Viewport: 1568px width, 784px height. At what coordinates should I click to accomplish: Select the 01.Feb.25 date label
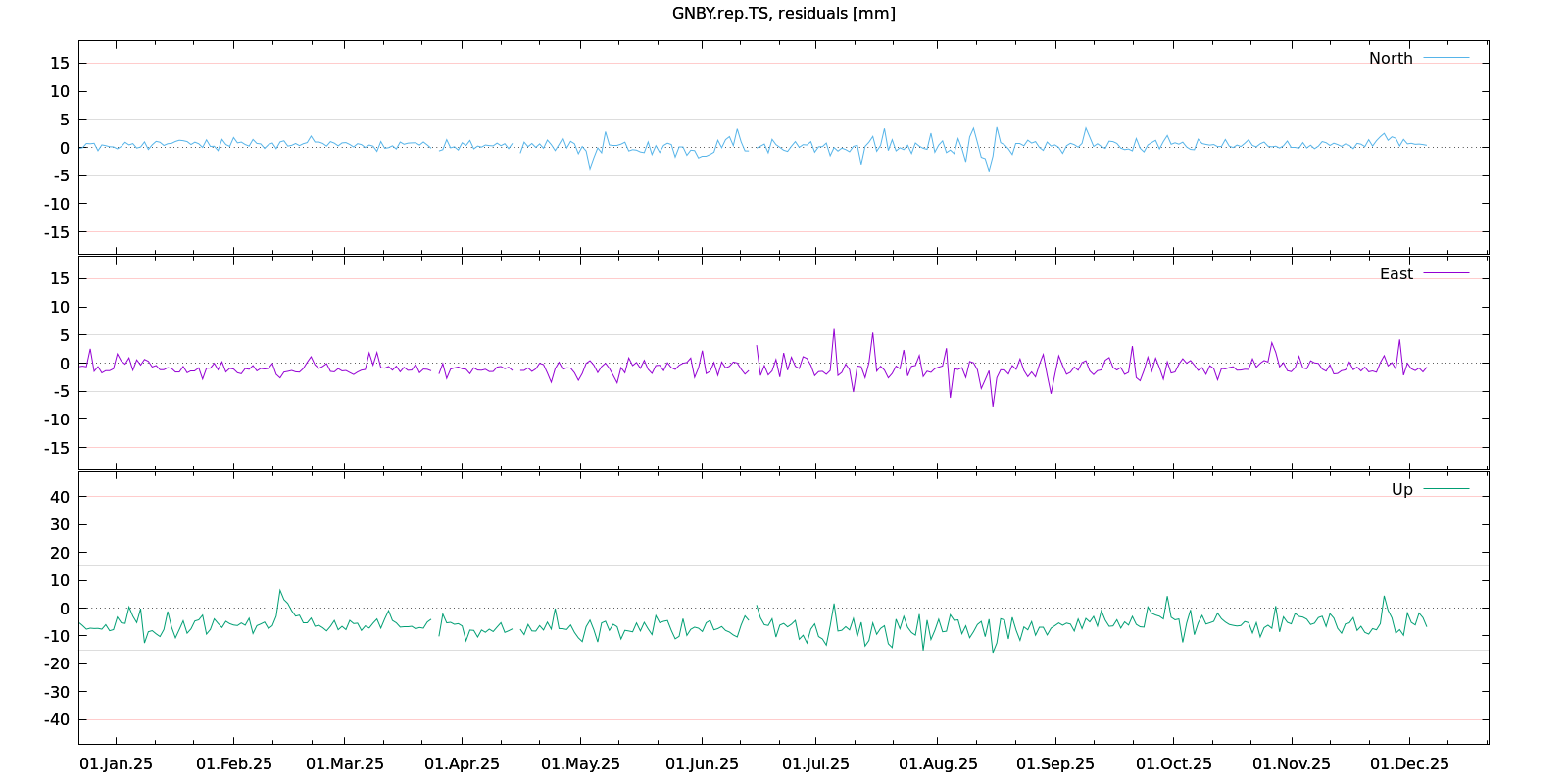pos(234,764)
